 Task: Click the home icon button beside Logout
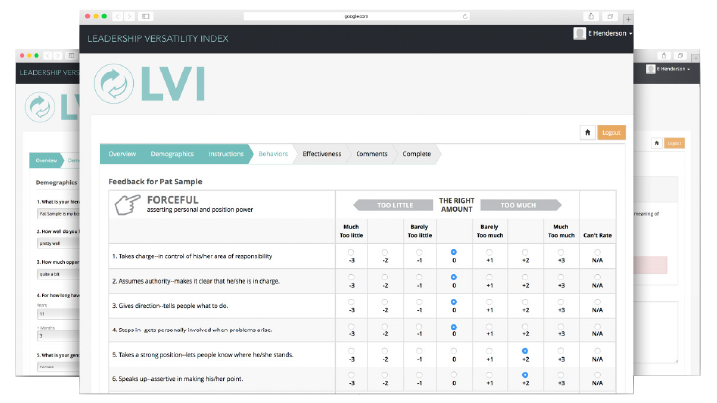(x=588, y=133)
